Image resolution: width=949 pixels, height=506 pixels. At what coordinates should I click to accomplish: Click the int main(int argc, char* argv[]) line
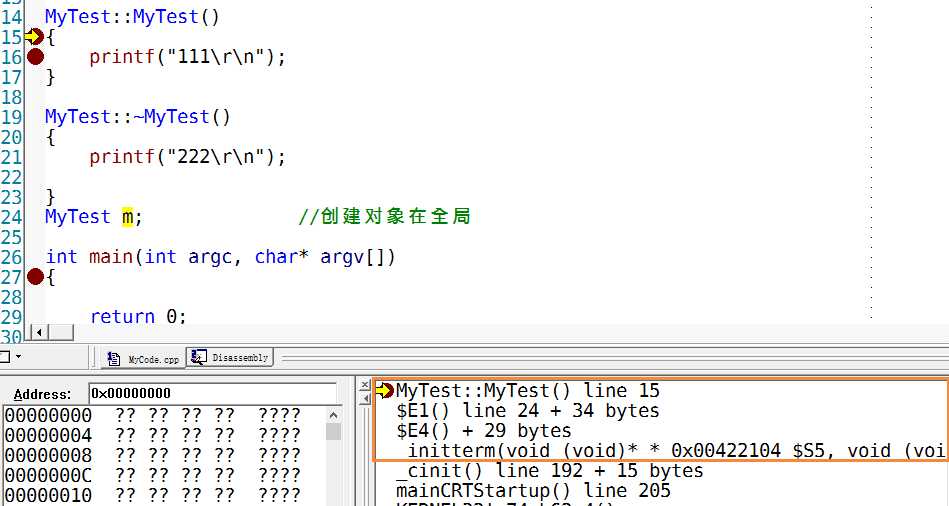click(x=220, y=257)
